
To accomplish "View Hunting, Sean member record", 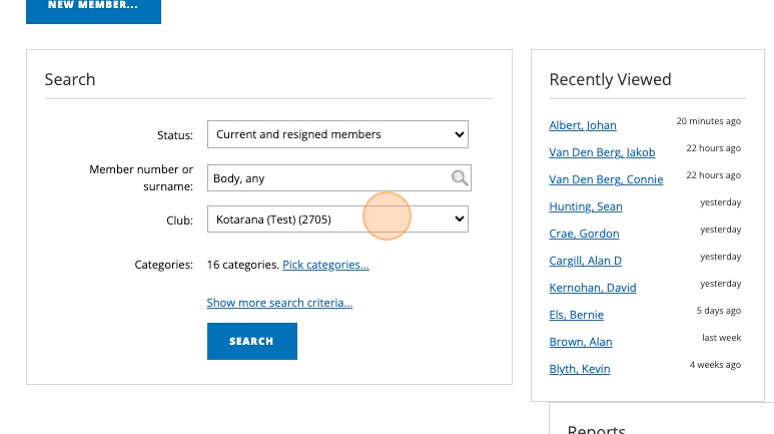I will click(x=585, y=207).
